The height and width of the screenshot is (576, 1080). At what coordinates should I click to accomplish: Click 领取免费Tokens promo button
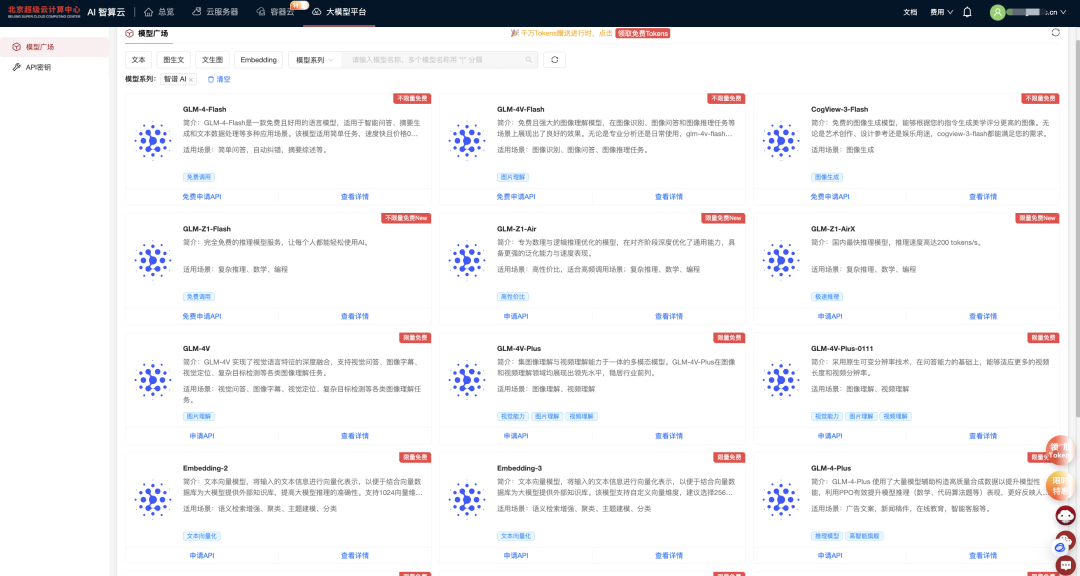pyautogui.click(x=643, y=33)
